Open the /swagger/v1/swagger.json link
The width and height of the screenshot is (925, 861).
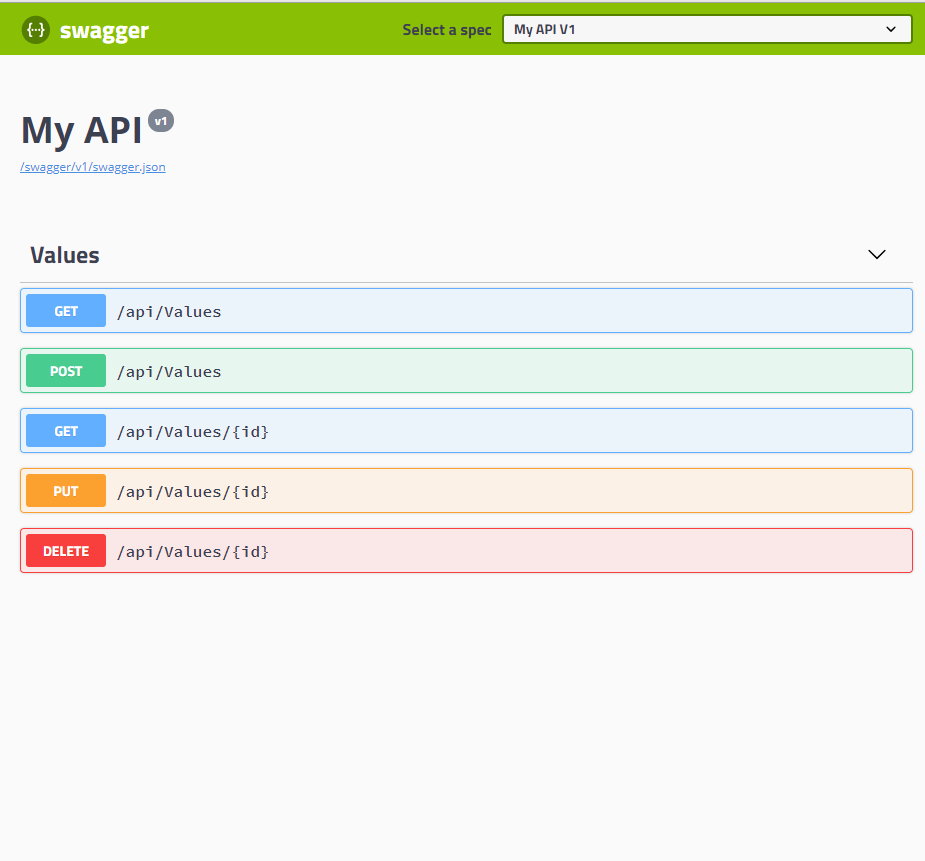(93, 167)
